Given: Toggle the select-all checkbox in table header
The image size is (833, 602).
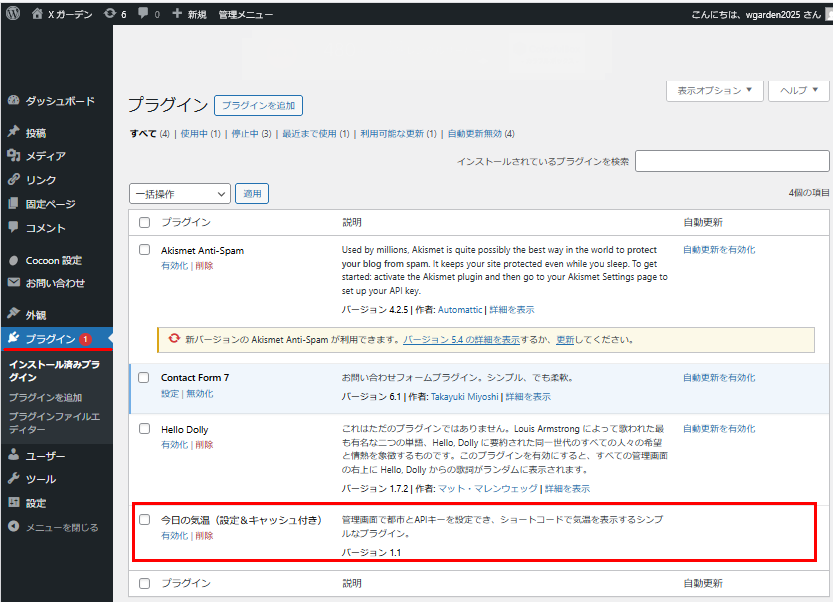Looking at the screenshot, I should (145, 222).
